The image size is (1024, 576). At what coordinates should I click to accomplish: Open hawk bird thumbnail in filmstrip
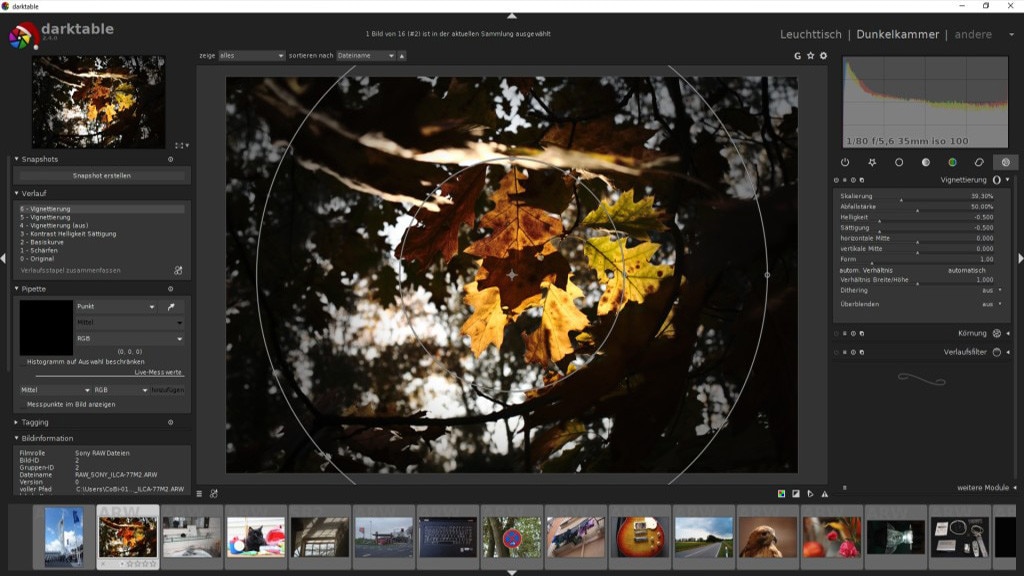pos(768,537)
